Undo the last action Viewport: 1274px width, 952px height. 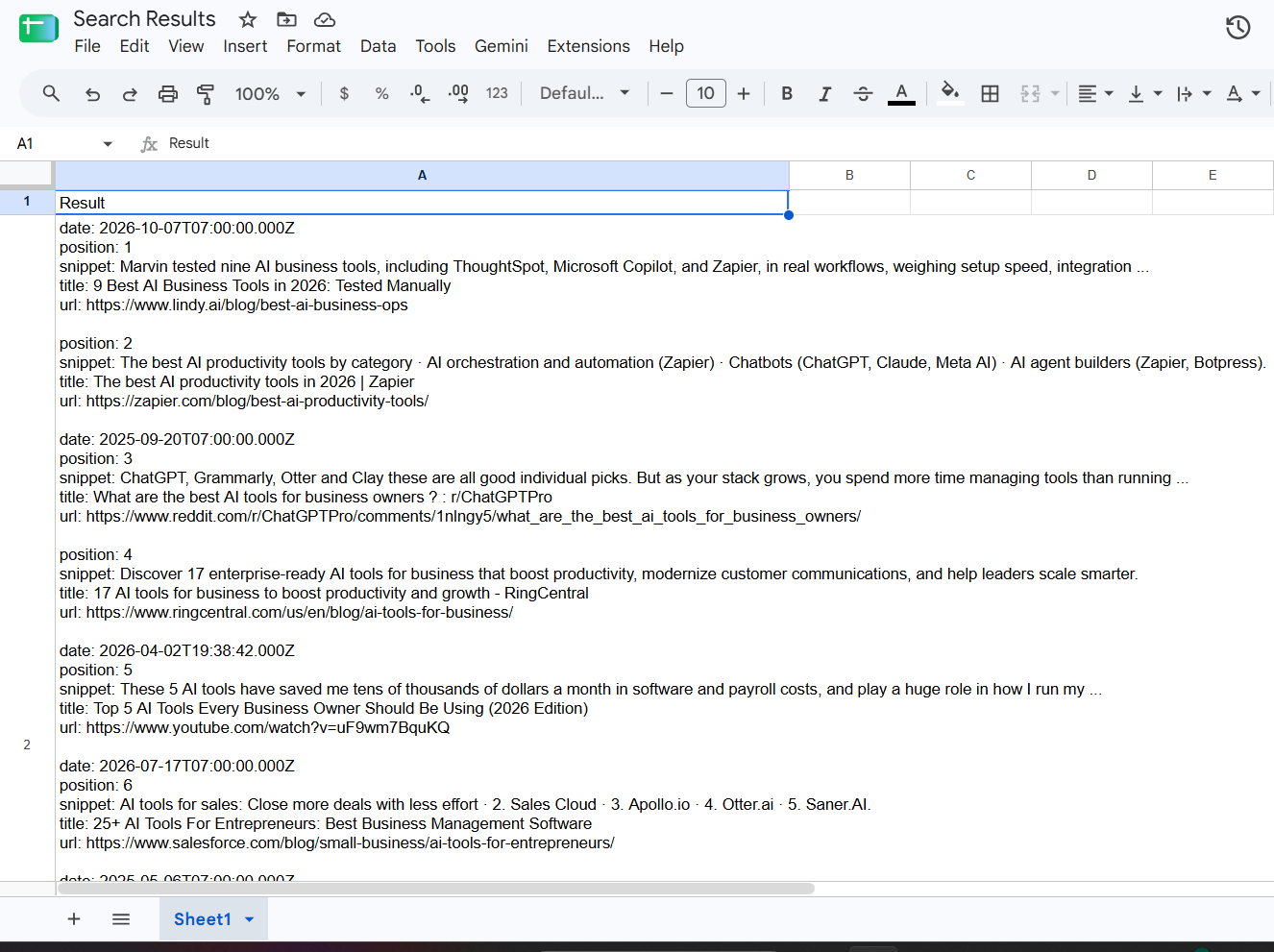coord(92,93)
